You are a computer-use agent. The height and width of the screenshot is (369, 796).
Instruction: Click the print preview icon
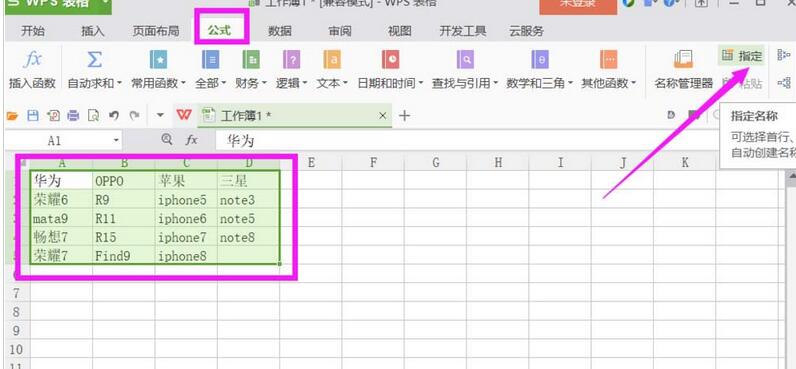click(93, 116)
